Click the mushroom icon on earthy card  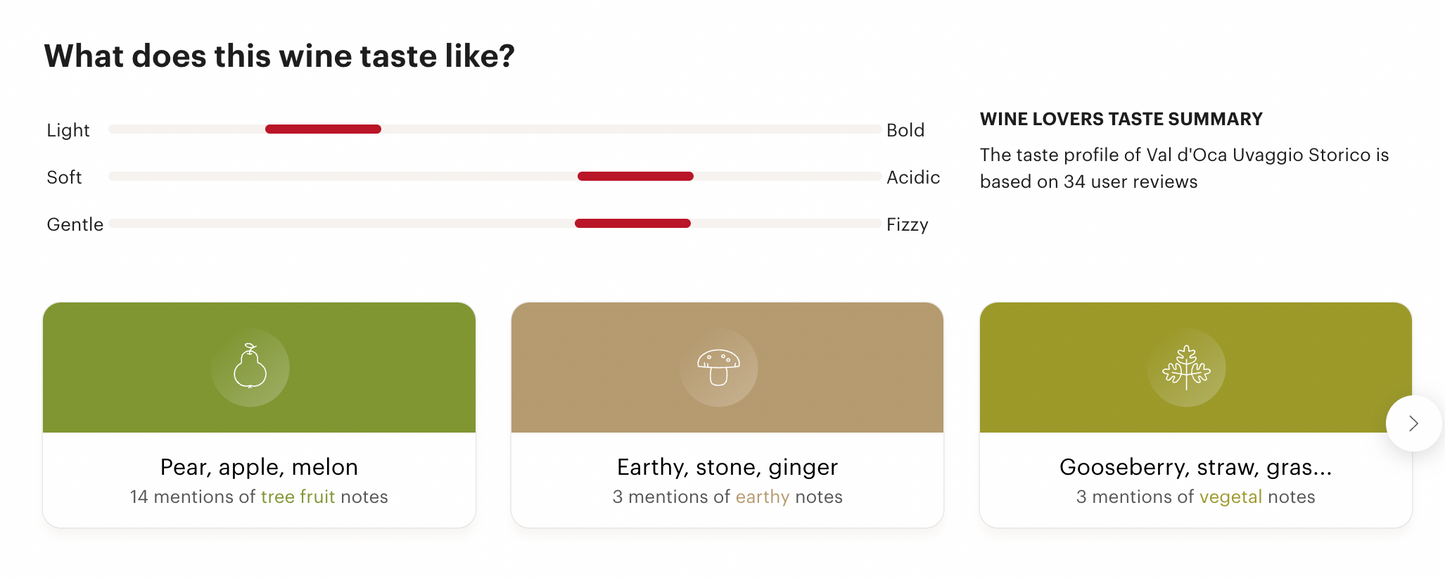pos(718,367)
